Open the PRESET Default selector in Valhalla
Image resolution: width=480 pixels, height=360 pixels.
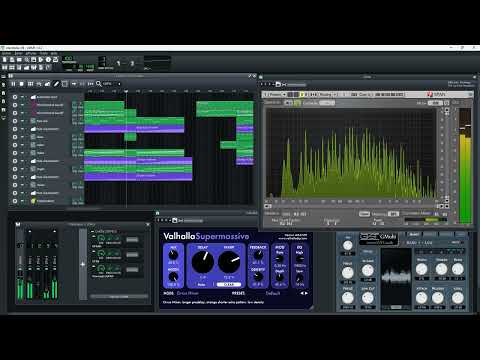(x=273, y=293)
